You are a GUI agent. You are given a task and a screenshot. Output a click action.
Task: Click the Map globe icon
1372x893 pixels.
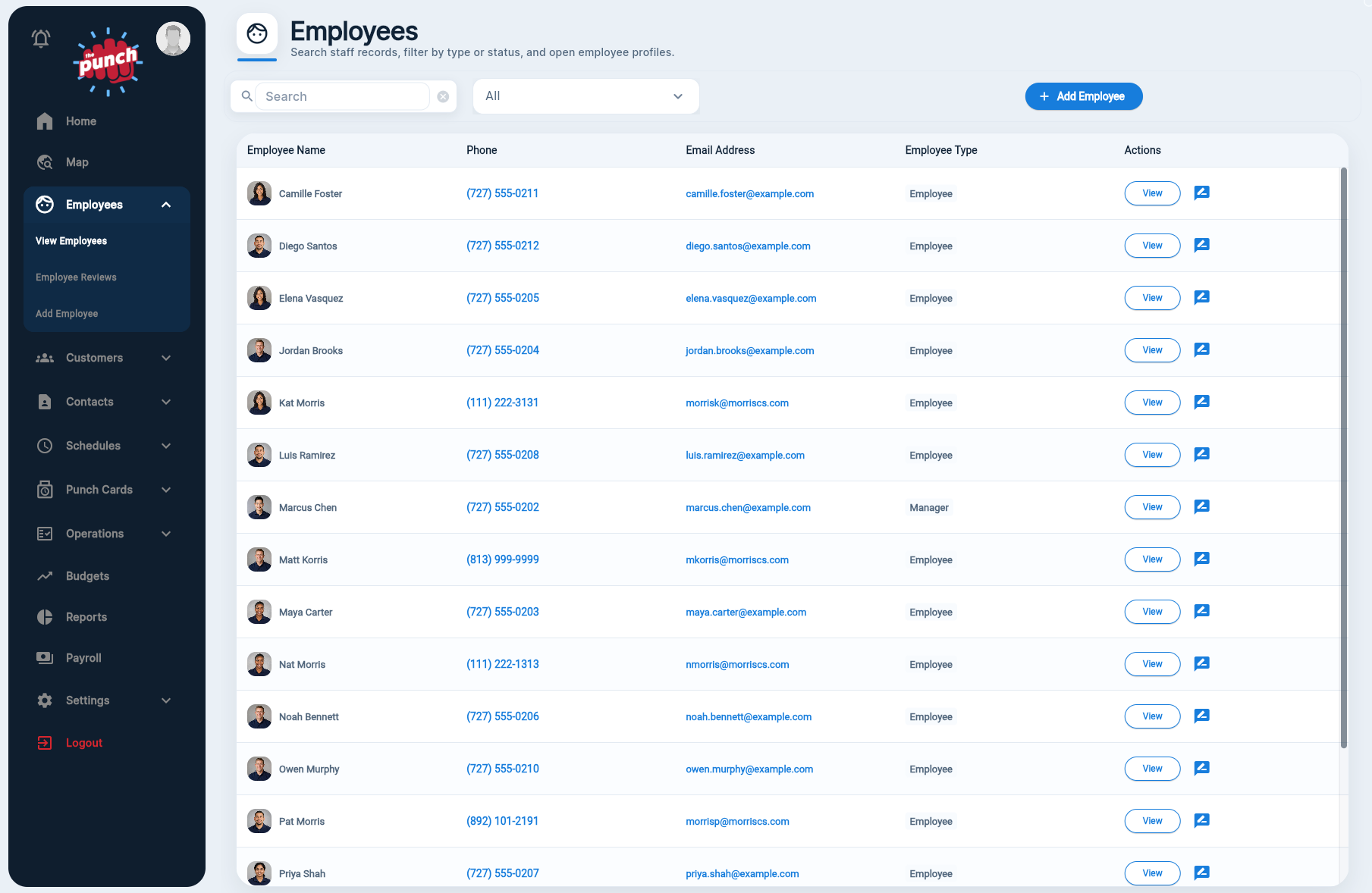click(x=45, y=162)
